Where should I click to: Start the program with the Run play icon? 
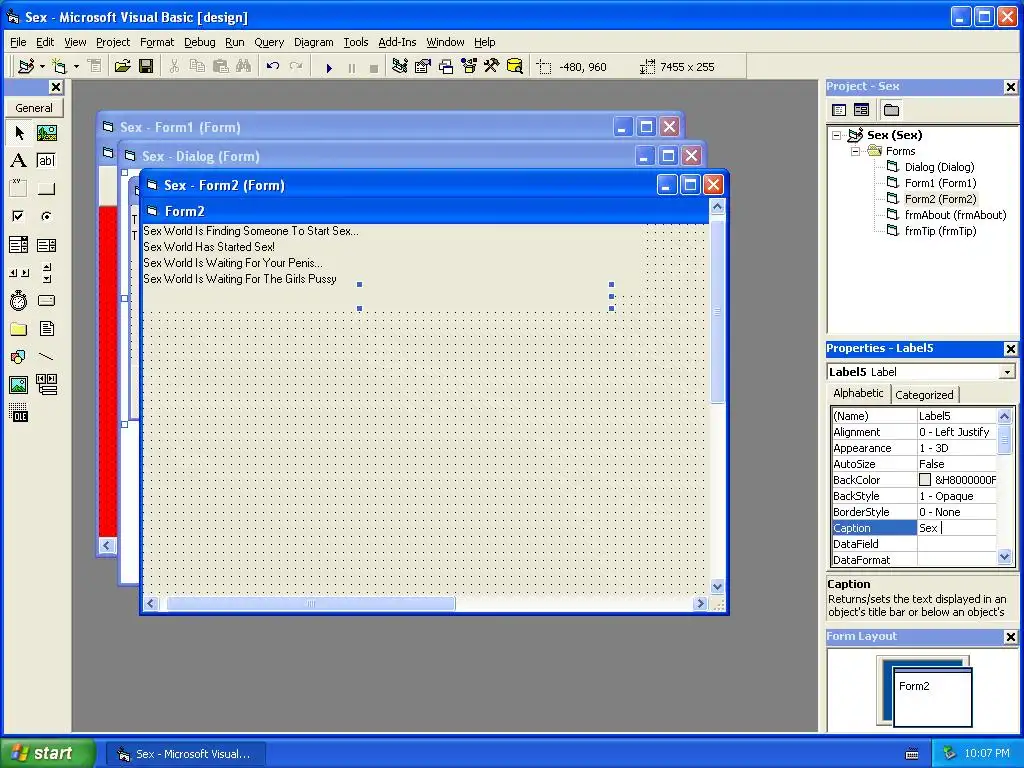tap(329, 67)
